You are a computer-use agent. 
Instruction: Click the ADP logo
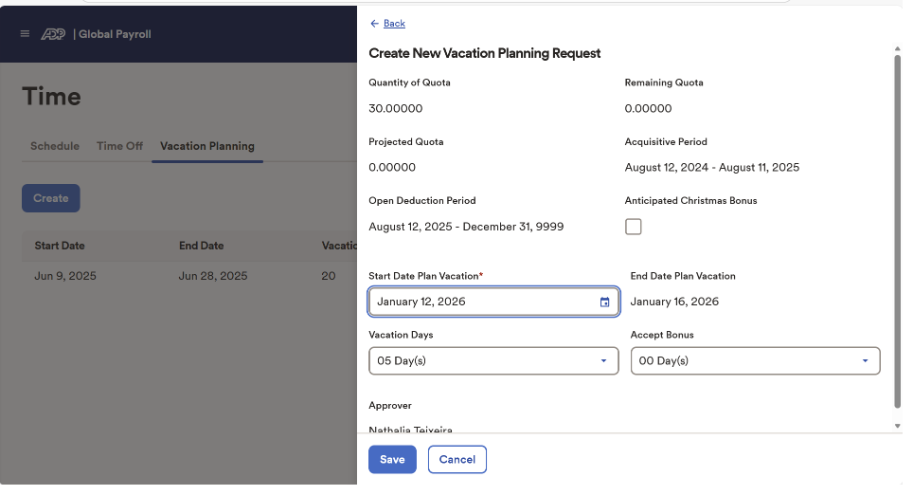[53, 34]
